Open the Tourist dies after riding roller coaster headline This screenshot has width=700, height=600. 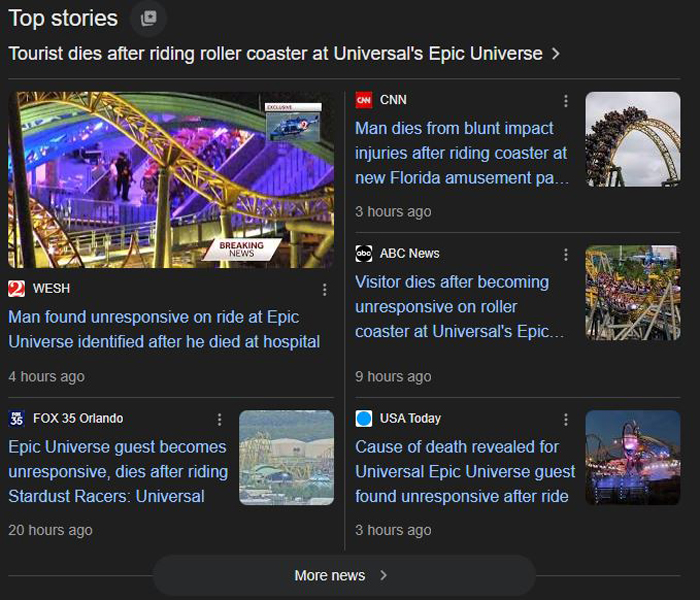(x=275, y=54)
